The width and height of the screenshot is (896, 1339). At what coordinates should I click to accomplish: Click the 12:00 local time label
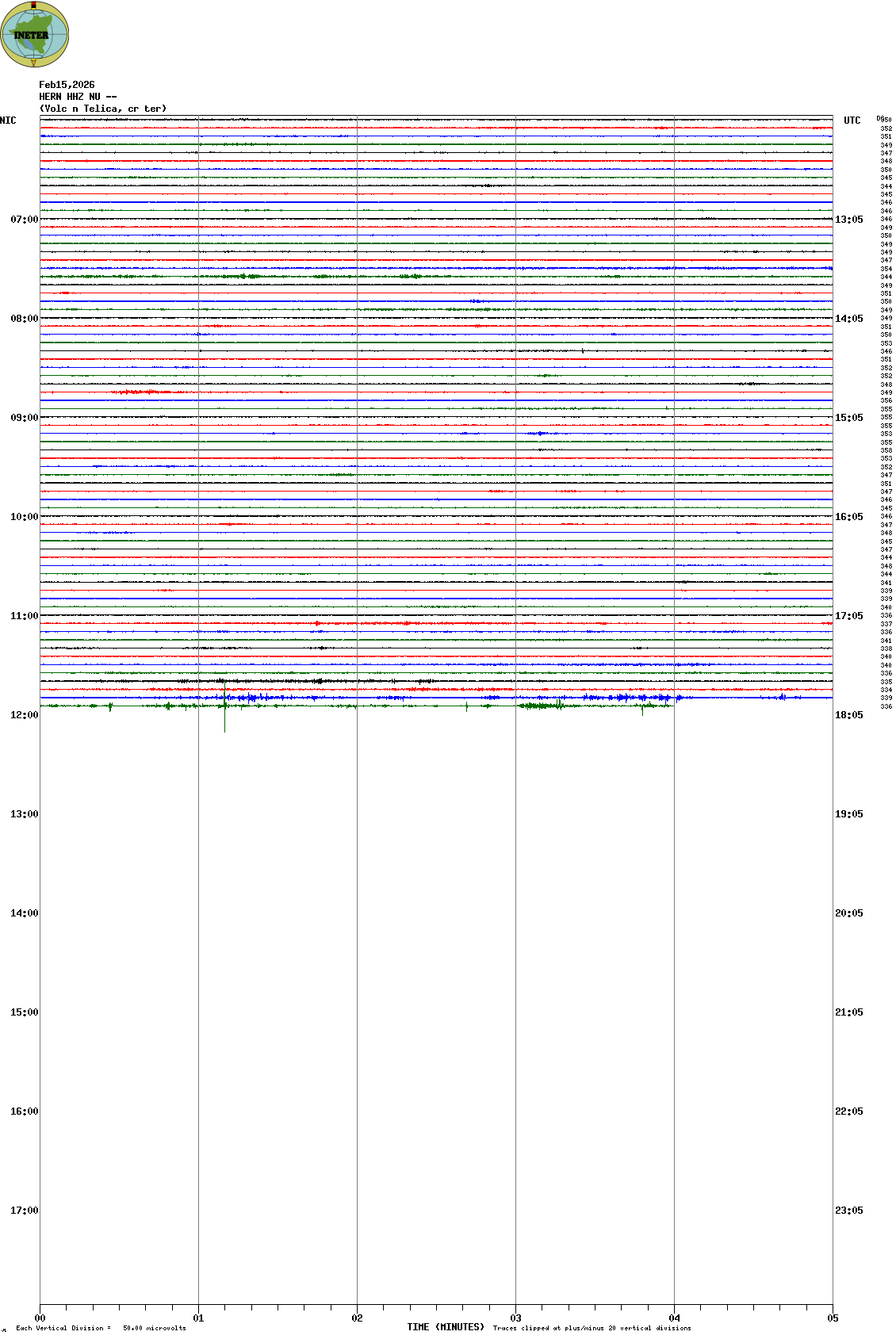(24, 715)
